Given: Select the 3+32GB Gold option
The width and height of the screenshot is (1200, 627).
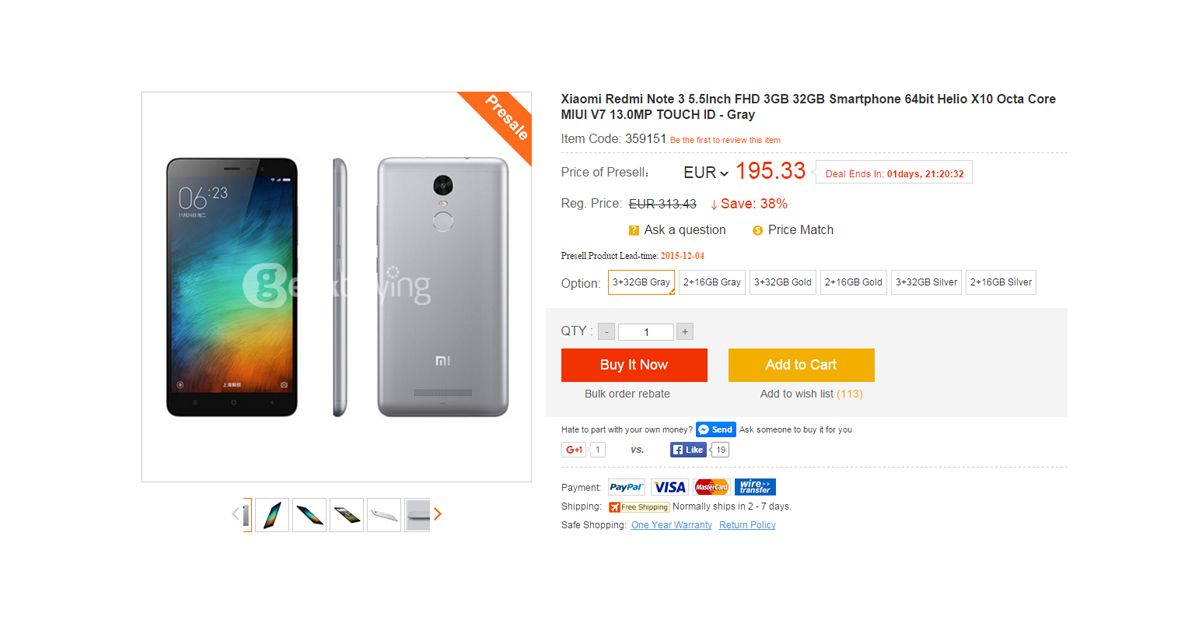Looking at the screenshot, I should pos(783,282).
